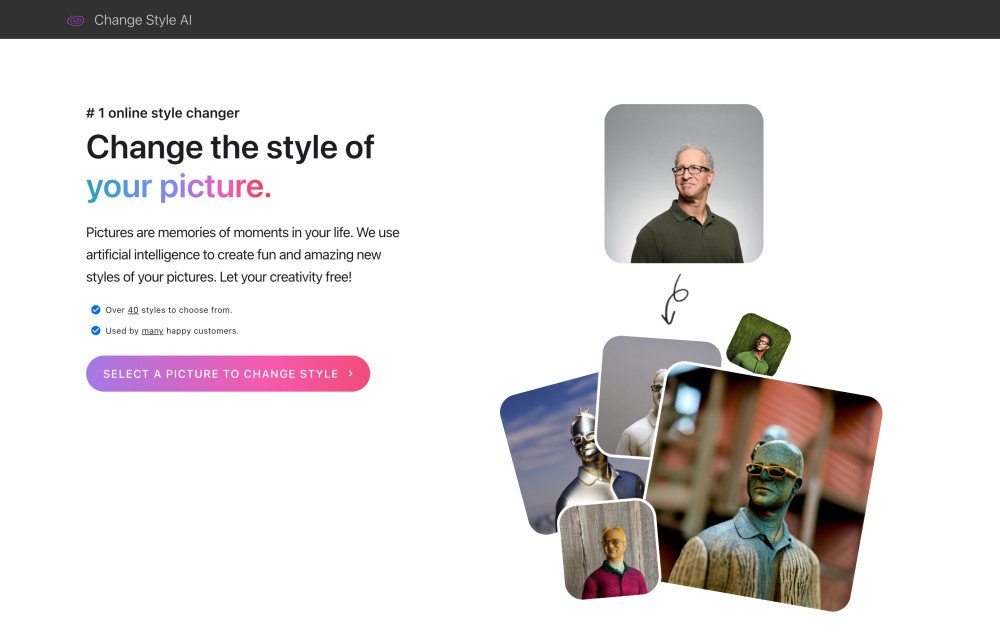The image size is (1000, 625).
Task: Click the blue checkmark beside Over 40 styles
Action: (96, 310)
